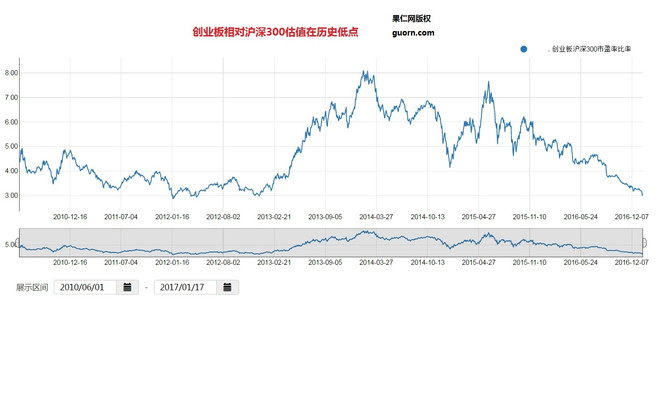This screenshot has width=660, height=401.
Task: Click the 2015-04-27 main axis date label
Action: click(478, 217)
